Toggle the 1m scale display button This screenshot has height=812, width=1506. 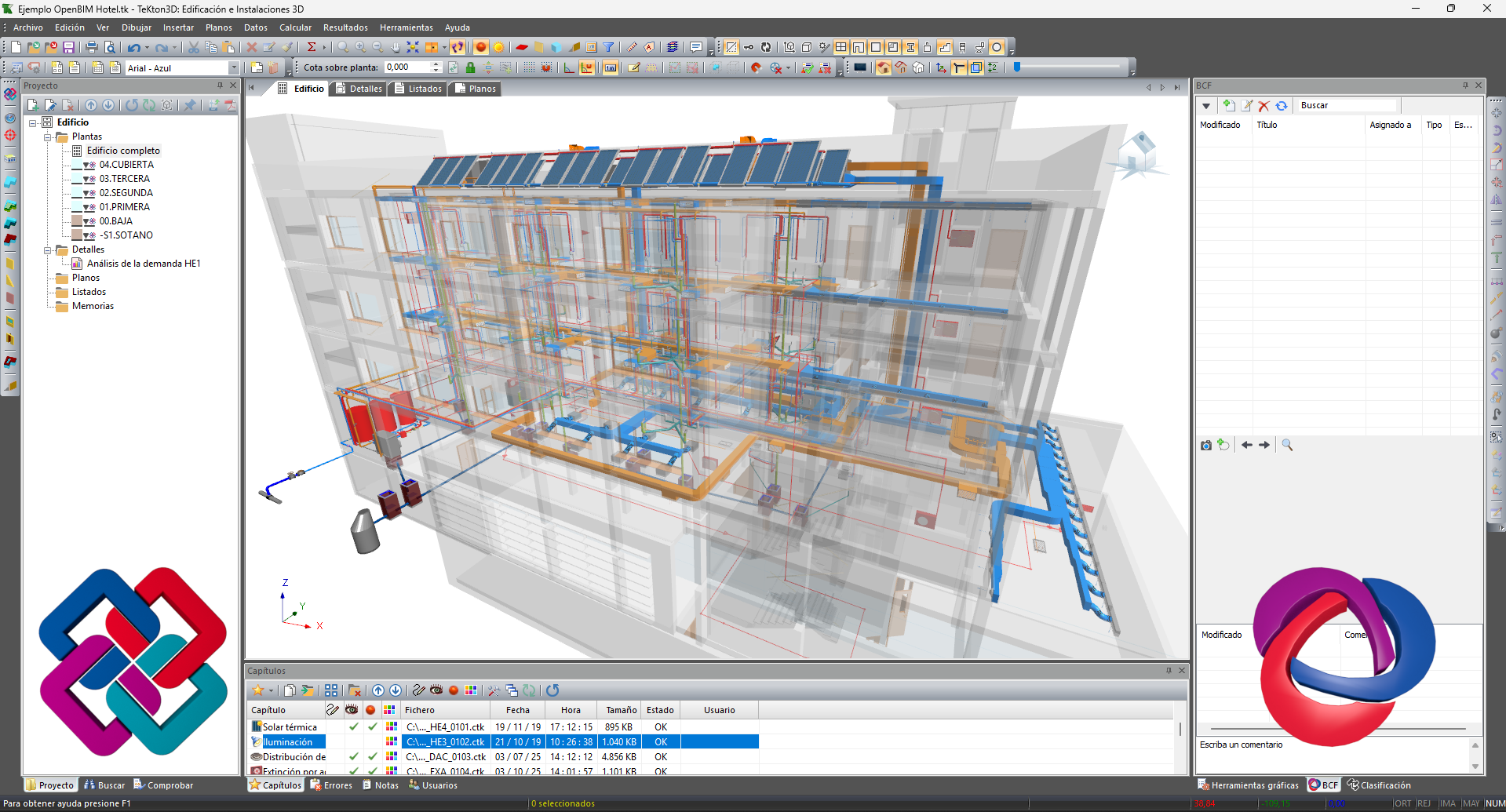[611, 67]
